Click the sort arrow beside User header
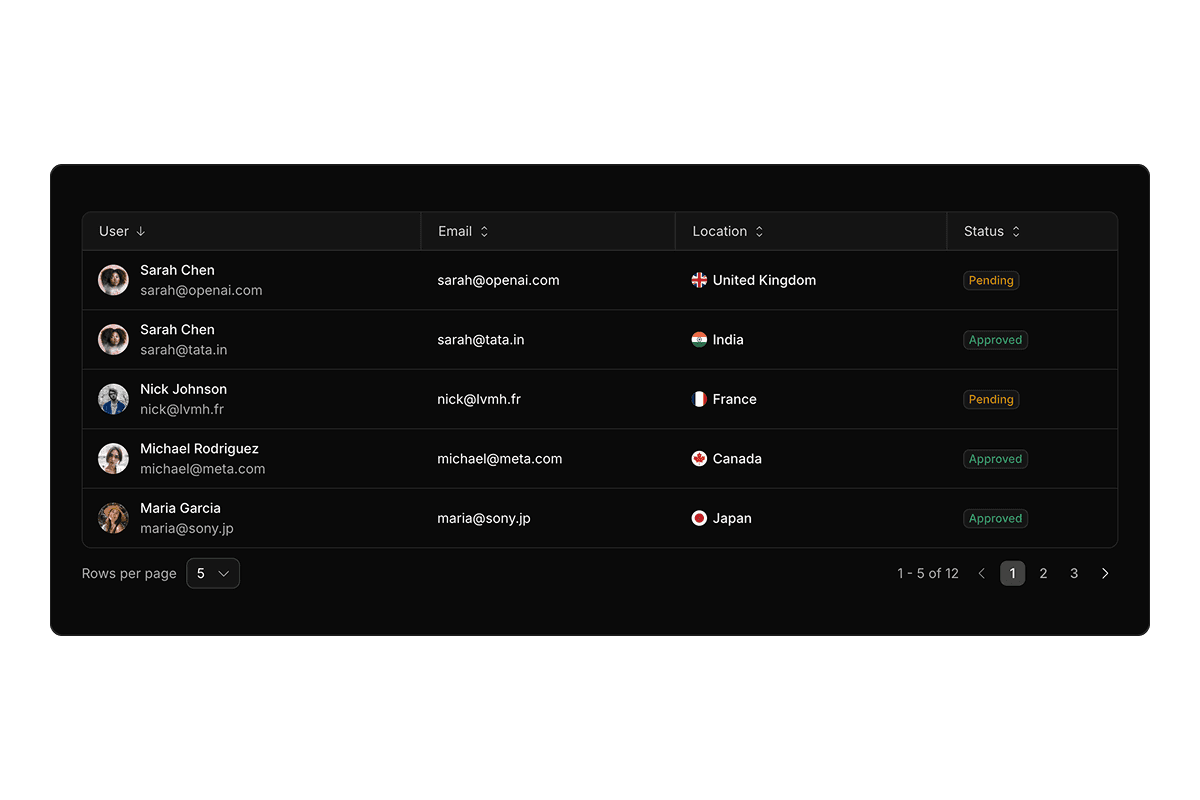Image resolution: width=1200 pixels, height=800 pixels. (x=141, y=231)
